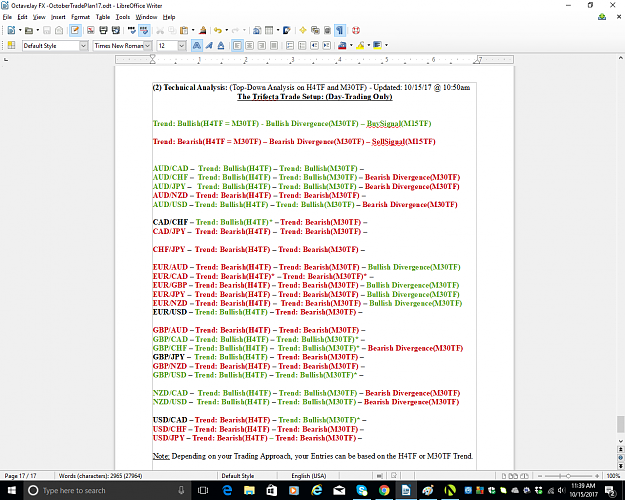Screen dimensions: 625x500
Task: Select Justified alignment
Action: (x=274, y=46)
